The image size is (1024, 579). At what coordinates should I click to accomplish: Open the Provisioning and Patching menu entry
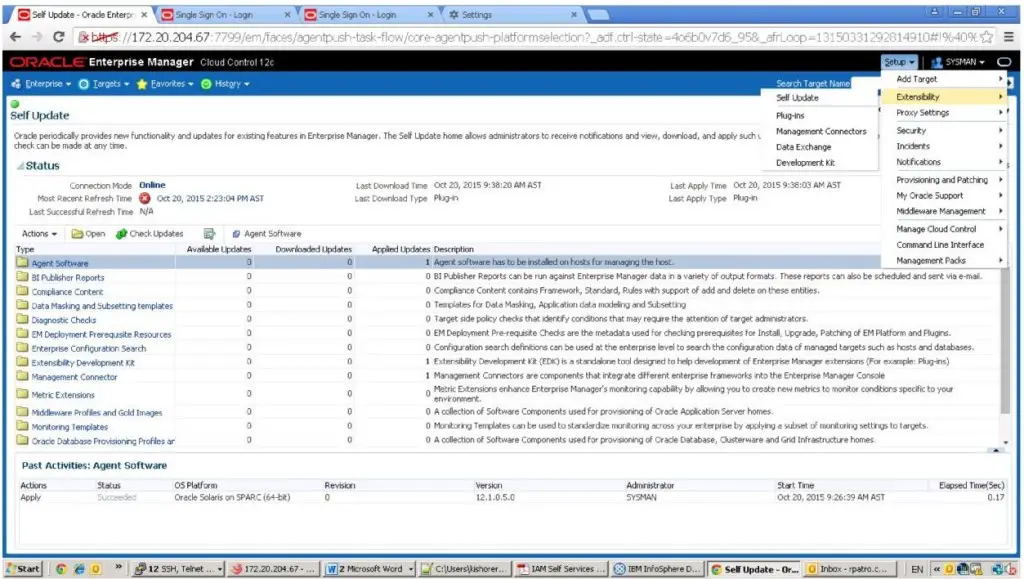943,180
